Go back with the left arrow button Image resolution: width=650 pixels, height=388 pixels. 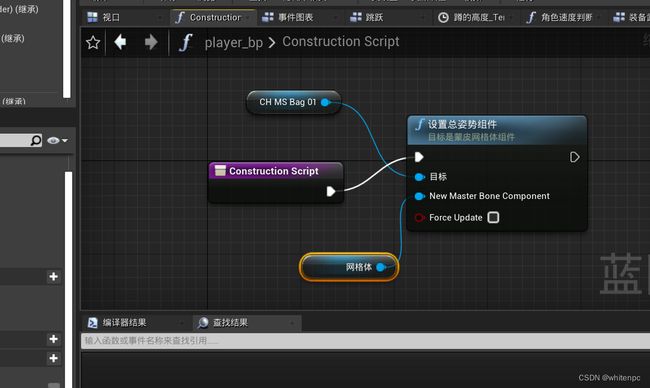click(x=120, y=42)
